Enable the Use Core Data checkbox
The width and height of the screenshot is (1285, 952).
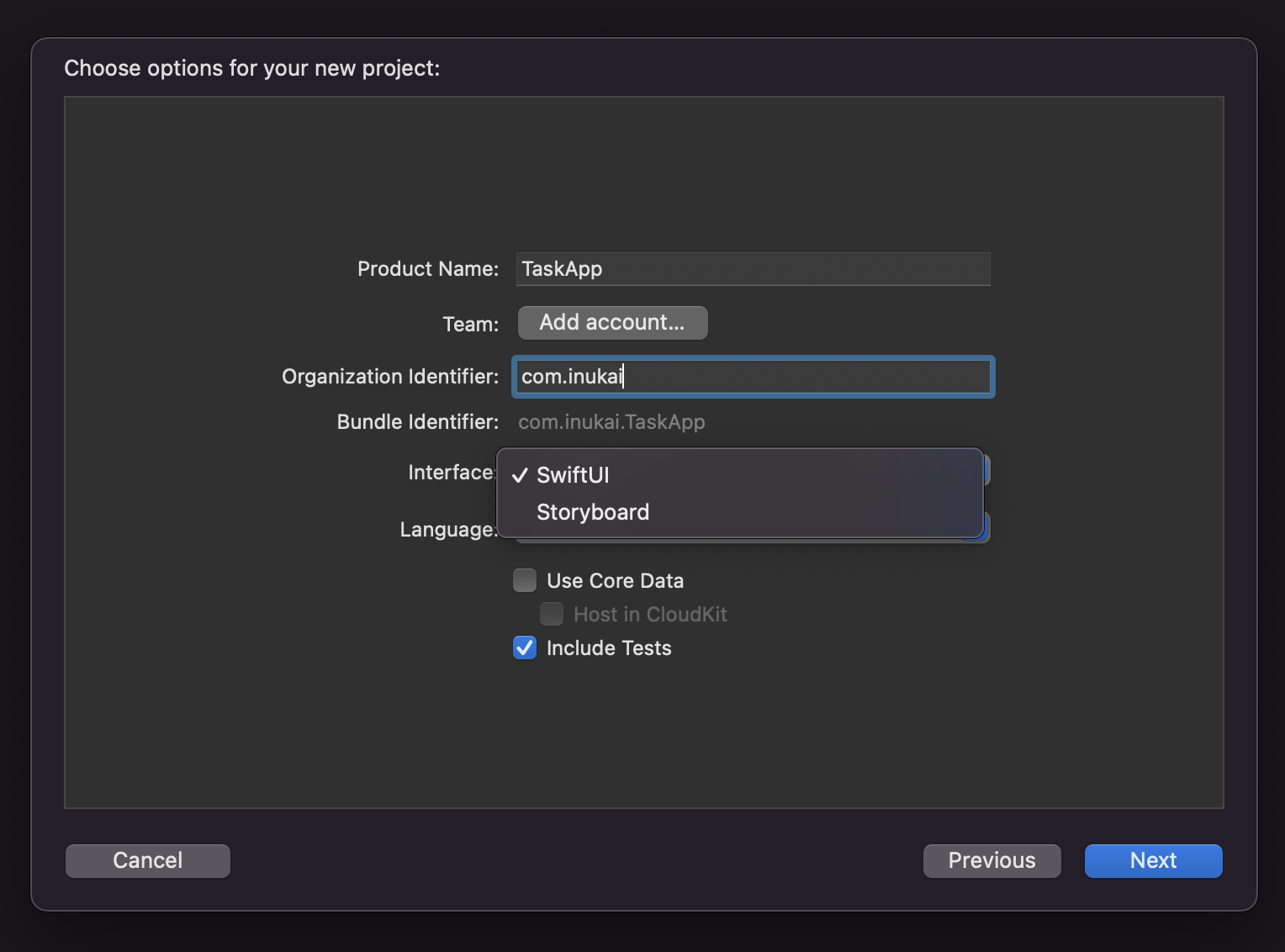524,580
